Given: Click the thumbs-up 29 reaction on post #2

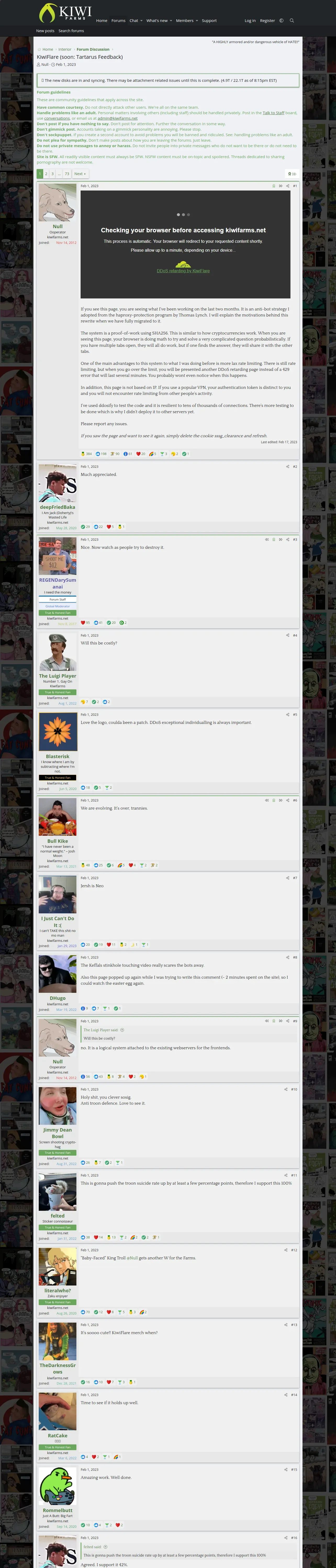Looking at the screenshot, I should point(85,527).
